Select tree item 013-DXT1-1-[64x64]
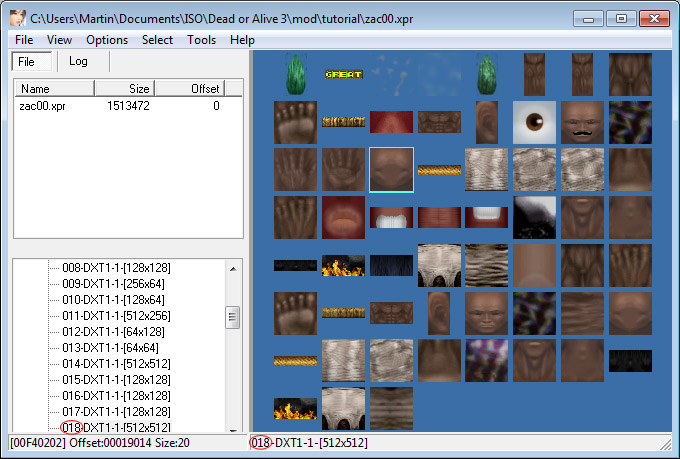Viewport: 680px width, 459px height. coord(110,348)
